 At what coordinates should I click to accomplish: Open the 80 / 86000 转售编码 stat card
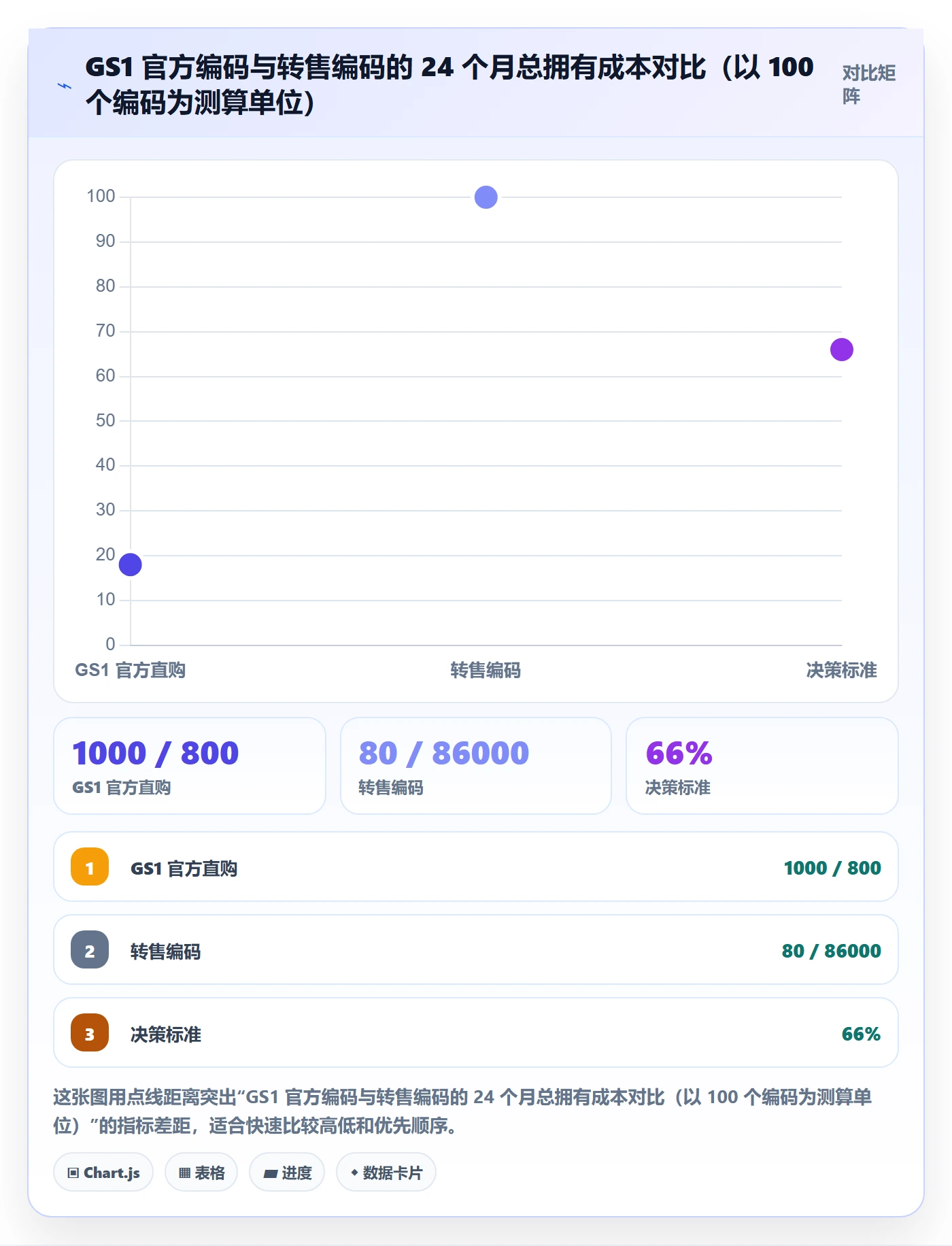[x=476, y=766]
